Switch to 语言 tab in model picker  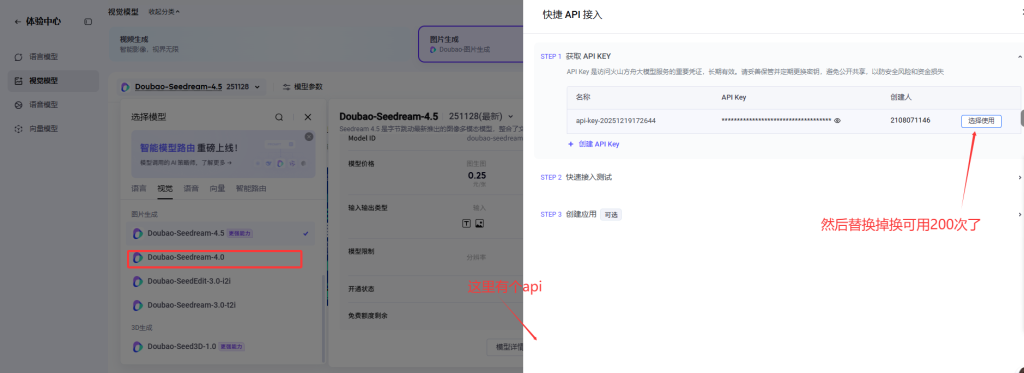[x=139, y=188]
